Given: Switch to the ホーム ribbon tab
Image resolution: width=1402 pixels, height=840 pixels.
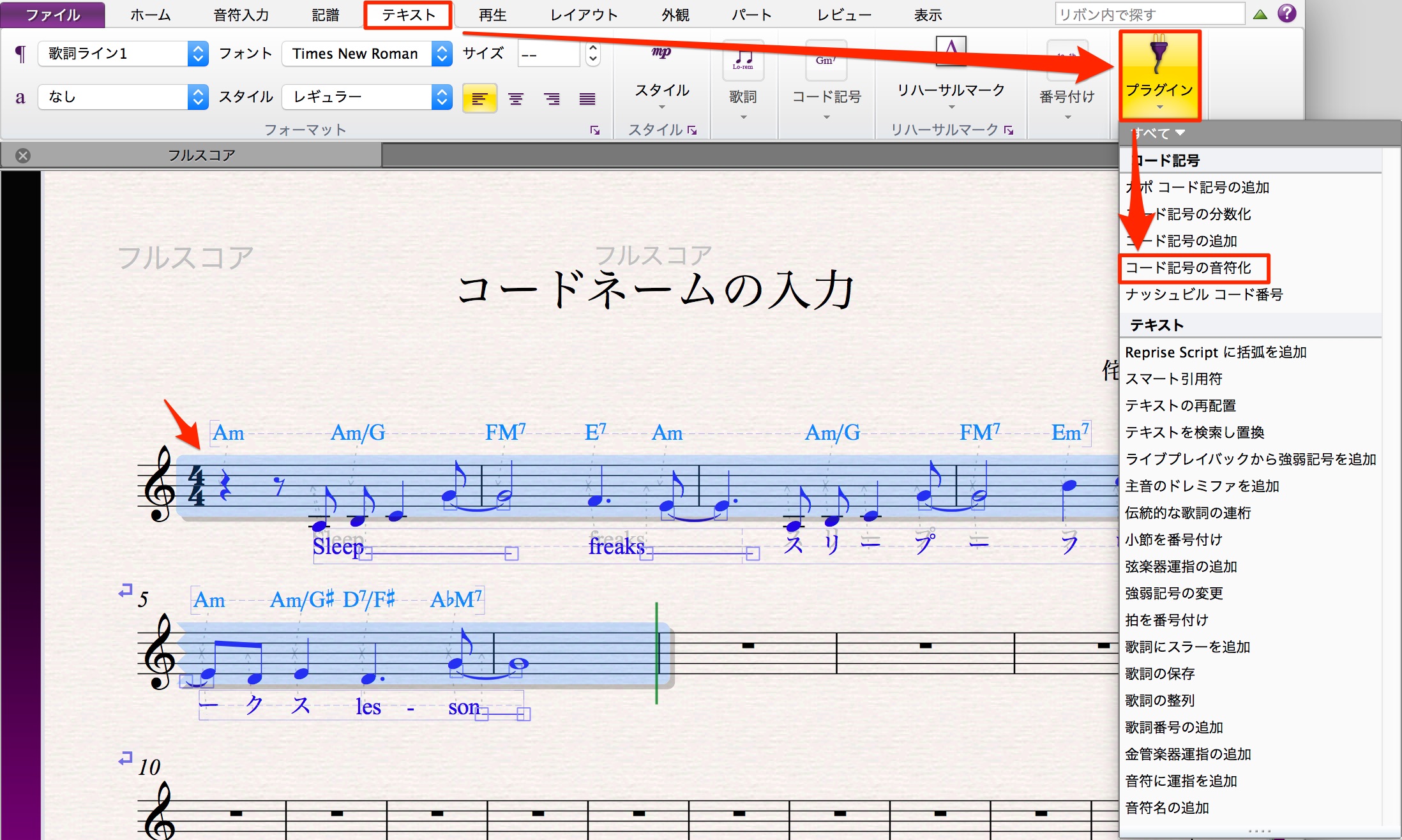Looking at the screenshot, I should [151, 15].
